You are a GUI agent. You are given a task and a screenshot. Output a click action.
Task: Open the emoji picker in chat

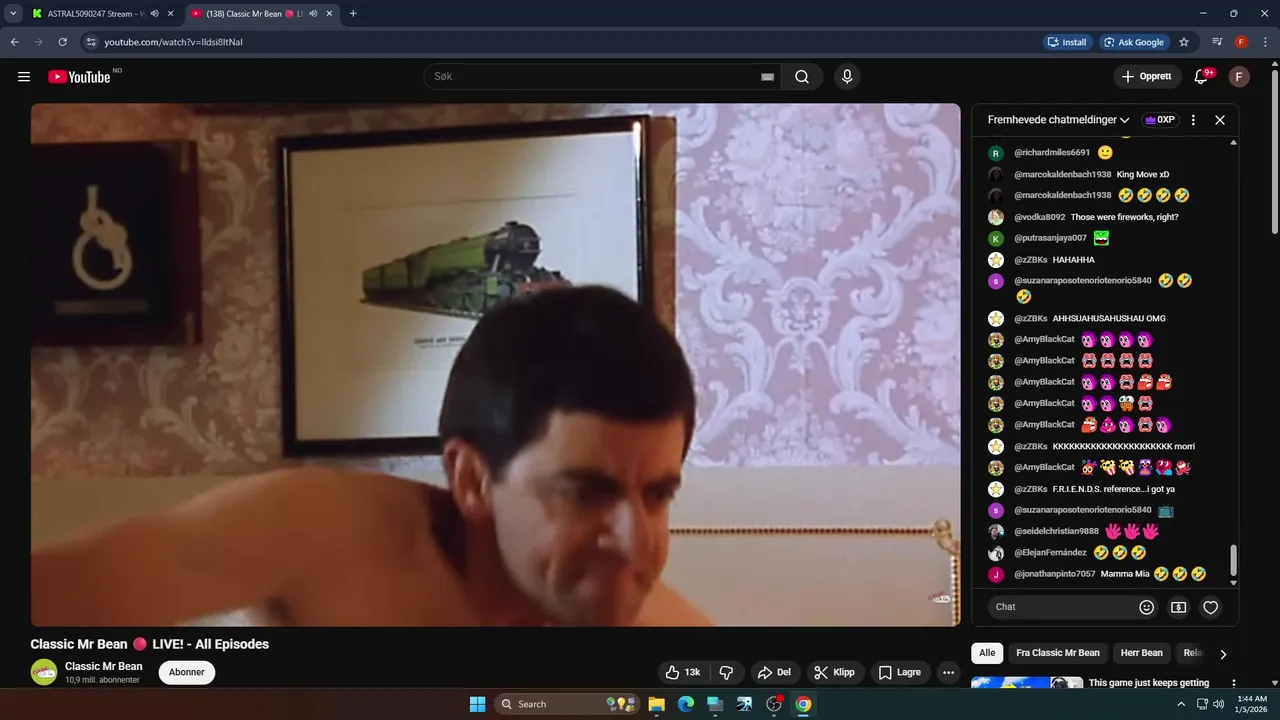(x=1147, y=607)
